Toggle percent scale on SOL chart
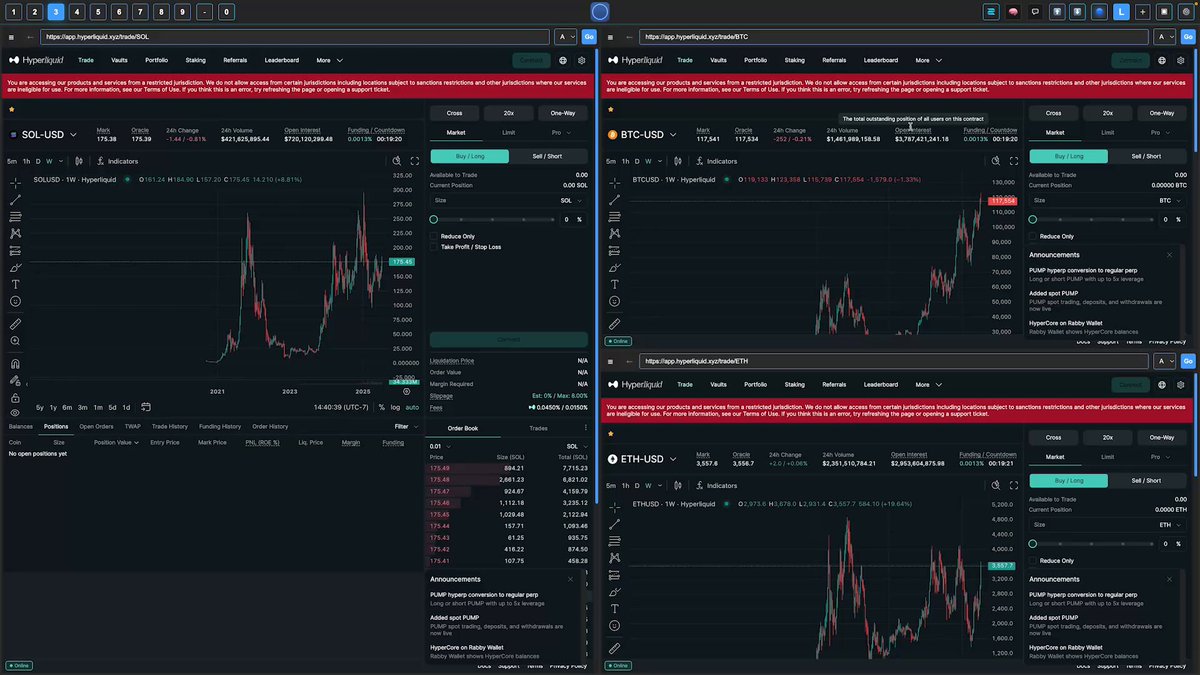1200x675 pixels. click(x=381, y=407)
